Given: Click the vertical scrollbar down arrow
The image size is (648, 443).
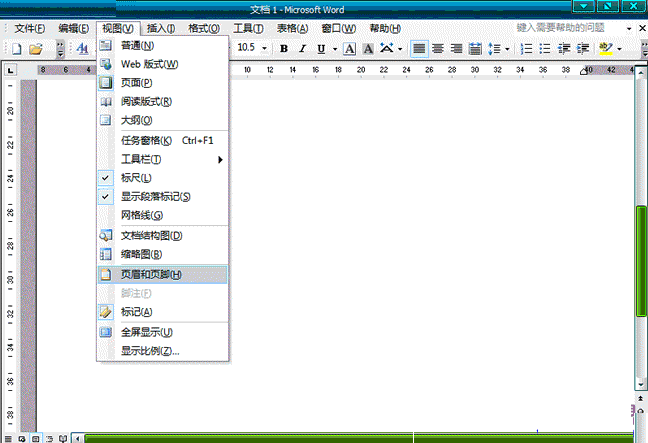Looking at the screenshot, I should pos(641,385).
